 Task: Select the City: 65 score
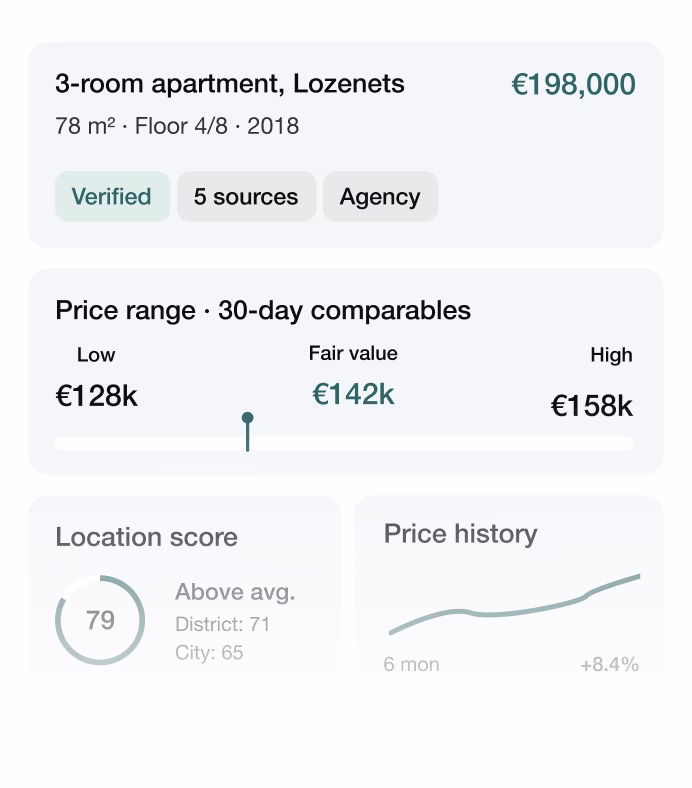point(209,653)
